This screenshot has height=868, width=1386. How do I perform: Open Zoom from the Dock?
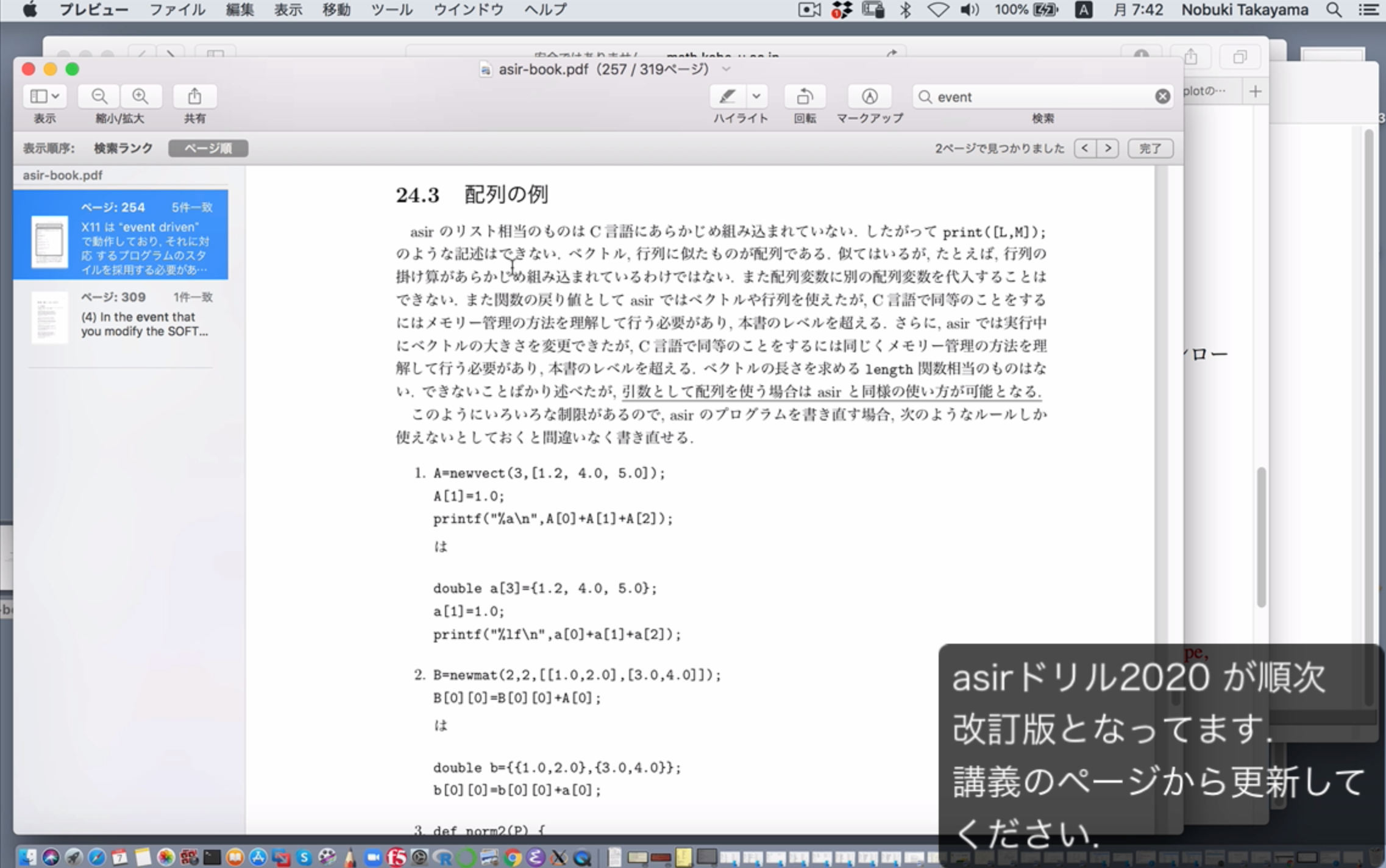pos(373,856)
